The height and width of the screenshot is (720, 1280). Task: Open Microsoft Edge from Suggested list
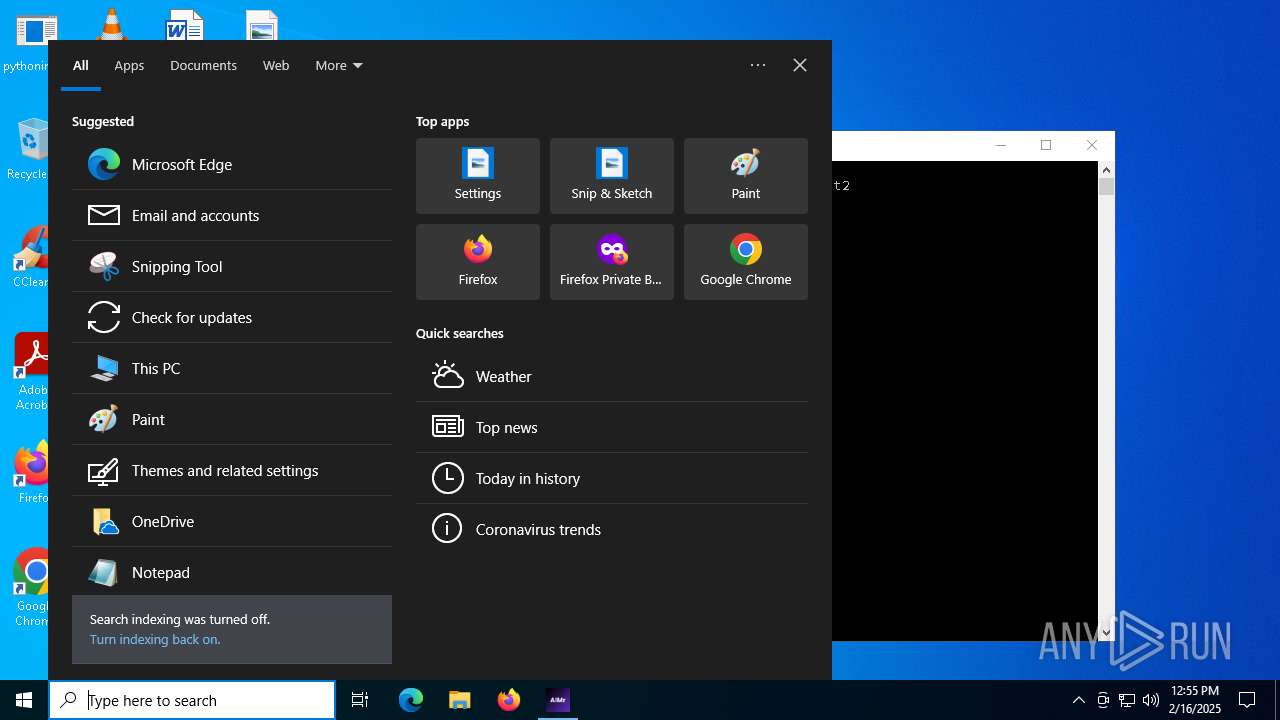pos(232,164)
